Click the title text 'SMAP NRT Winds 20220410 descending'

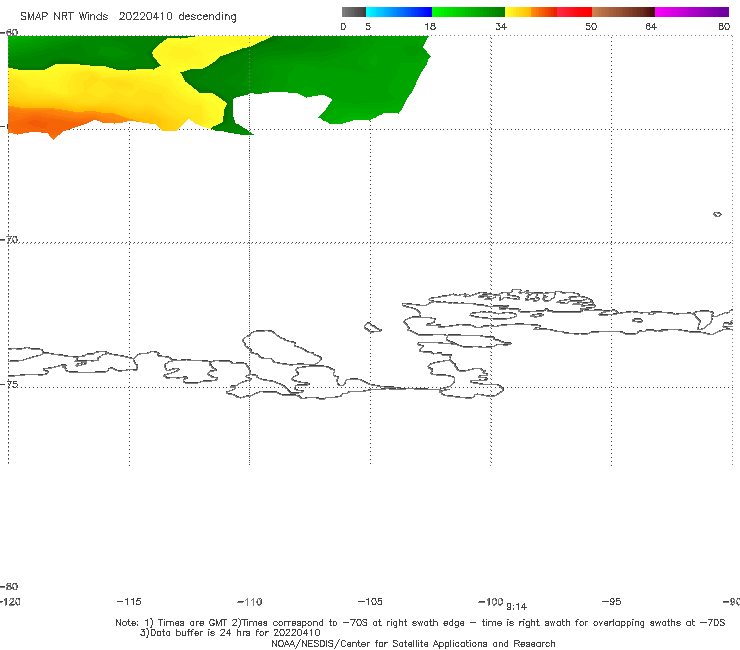[128, 17]
